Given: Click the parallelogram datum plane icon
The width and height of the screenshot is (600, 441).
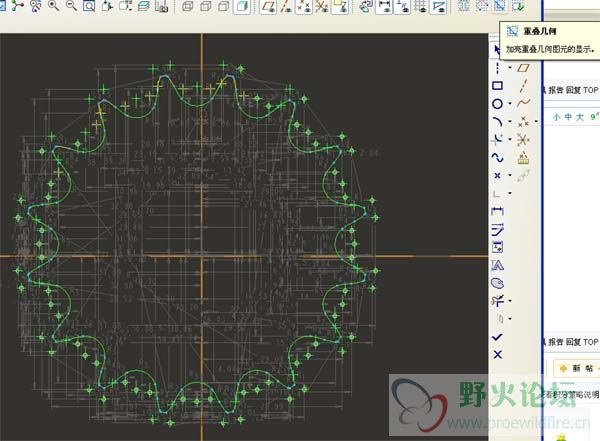Looking at the screenshot, I should point(523,68).
